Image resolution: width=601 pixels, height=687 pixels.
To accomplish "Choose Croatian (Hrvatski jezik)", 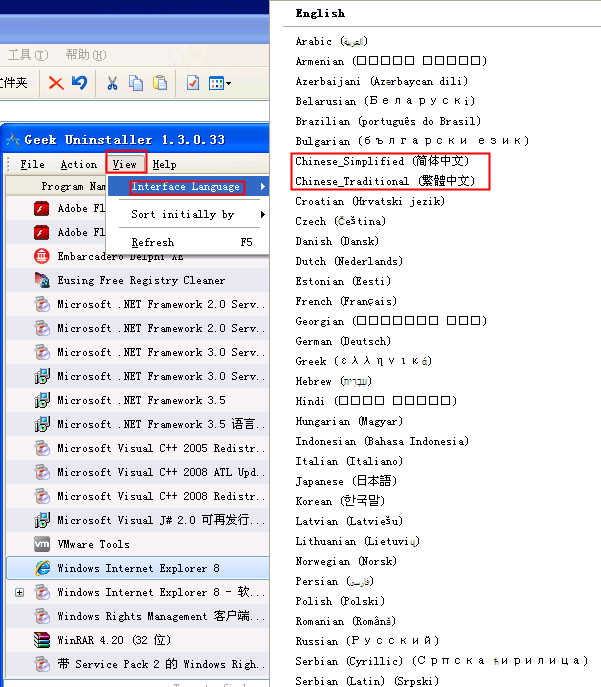I will [370, 201].
